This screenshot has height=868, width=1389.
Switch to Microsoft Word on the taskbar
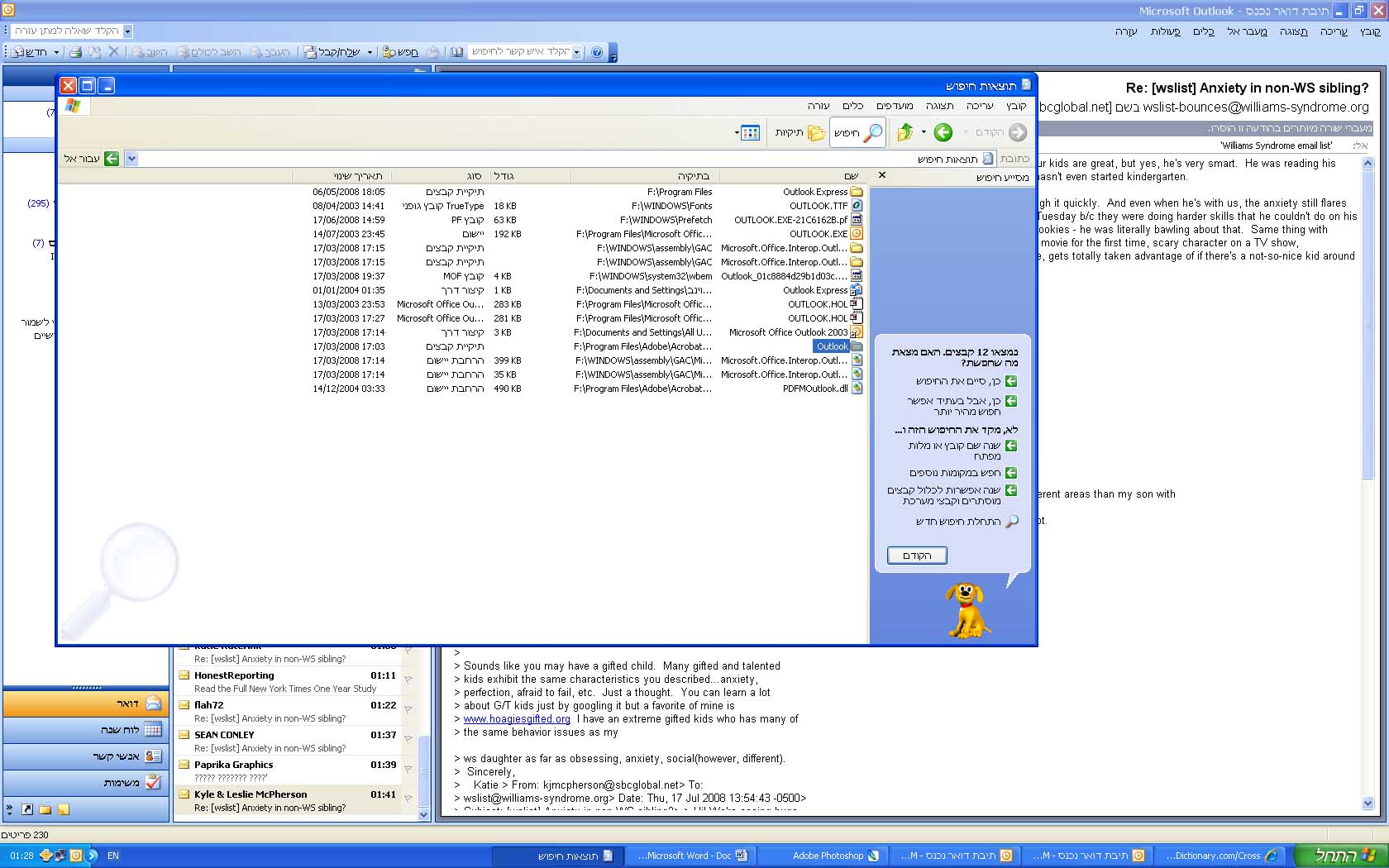tap(691, 856)
